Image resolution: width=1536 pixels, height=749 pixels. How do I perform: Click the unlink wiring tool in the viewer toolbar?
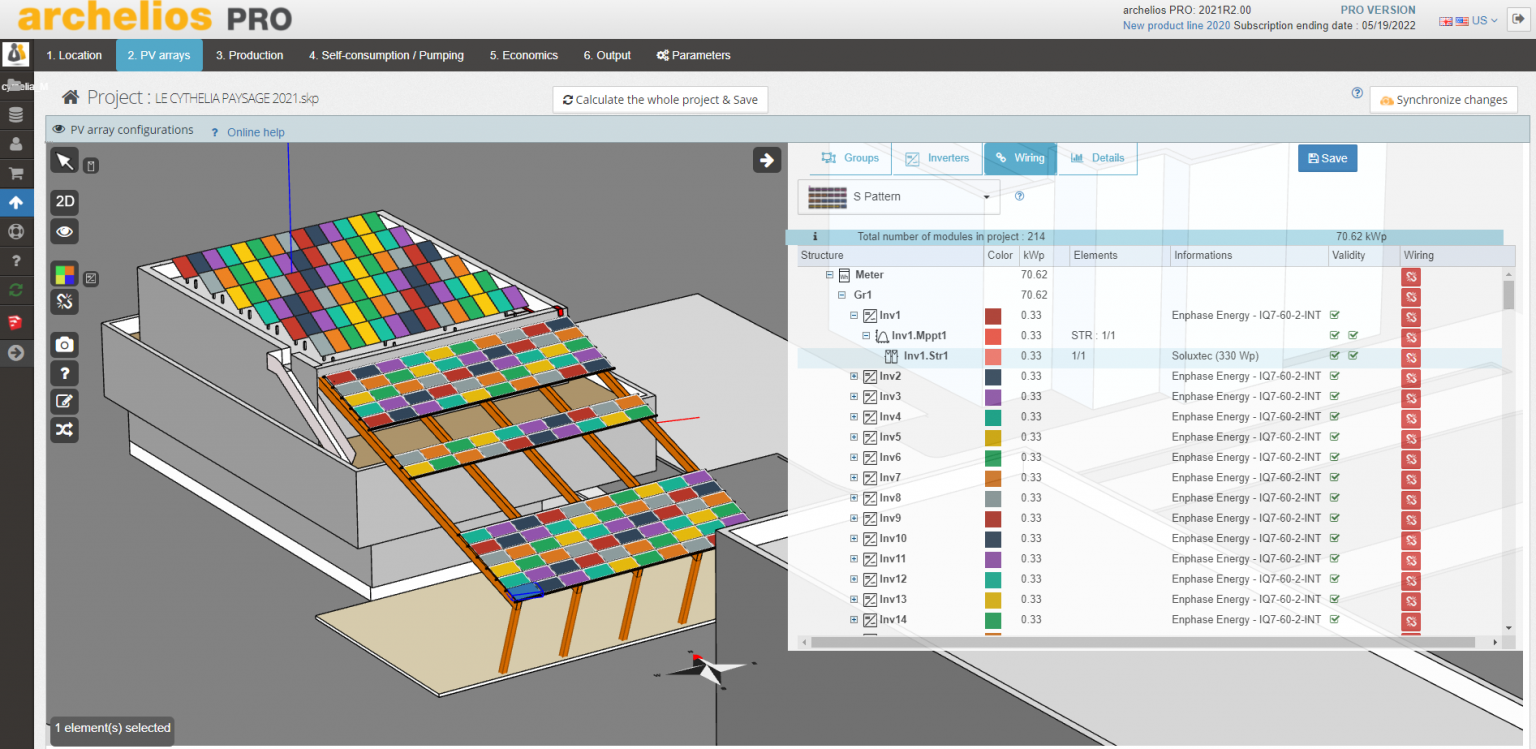point(65,301)
